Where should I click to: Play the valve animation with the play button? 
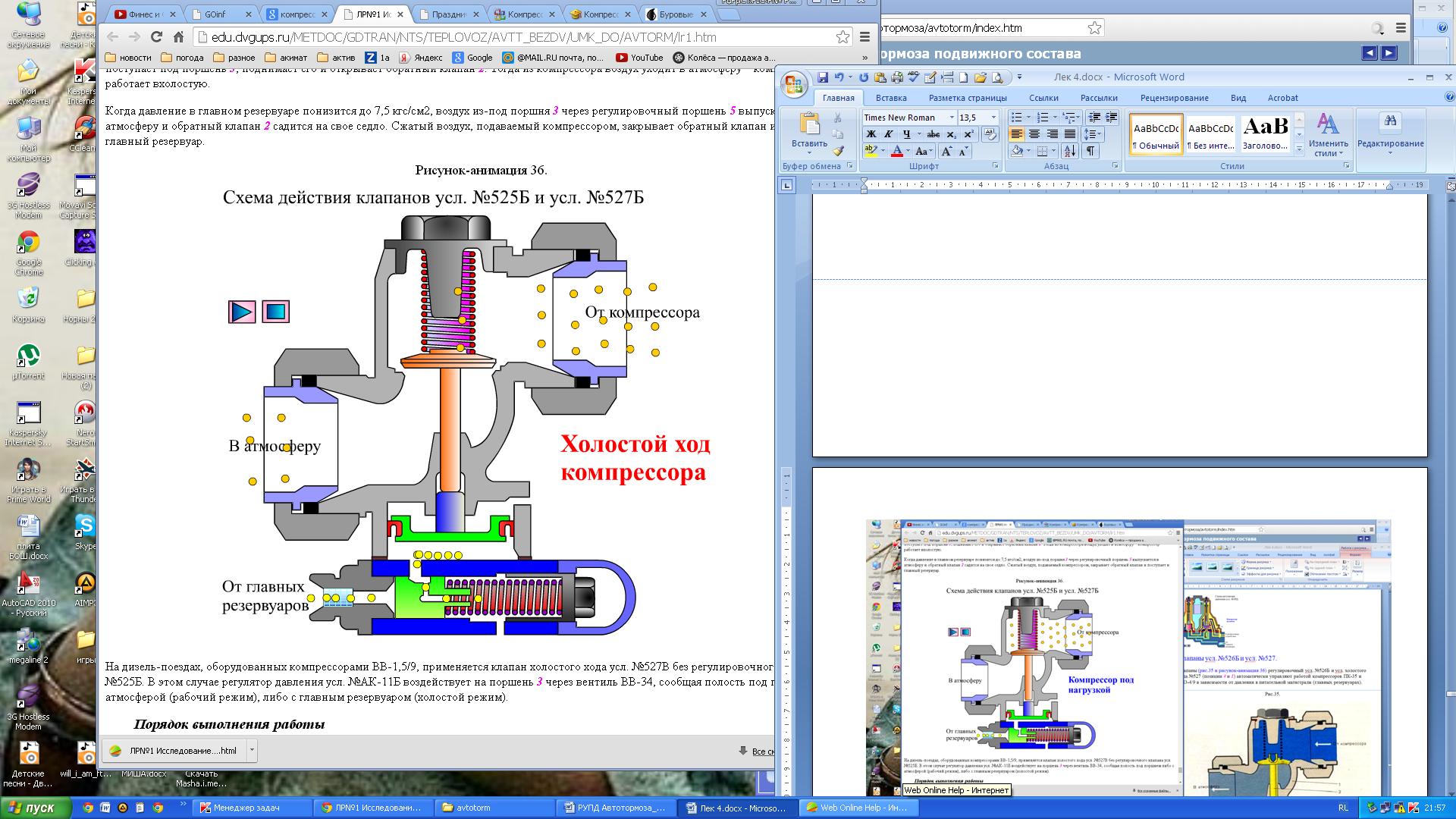[x=242, y=312]
